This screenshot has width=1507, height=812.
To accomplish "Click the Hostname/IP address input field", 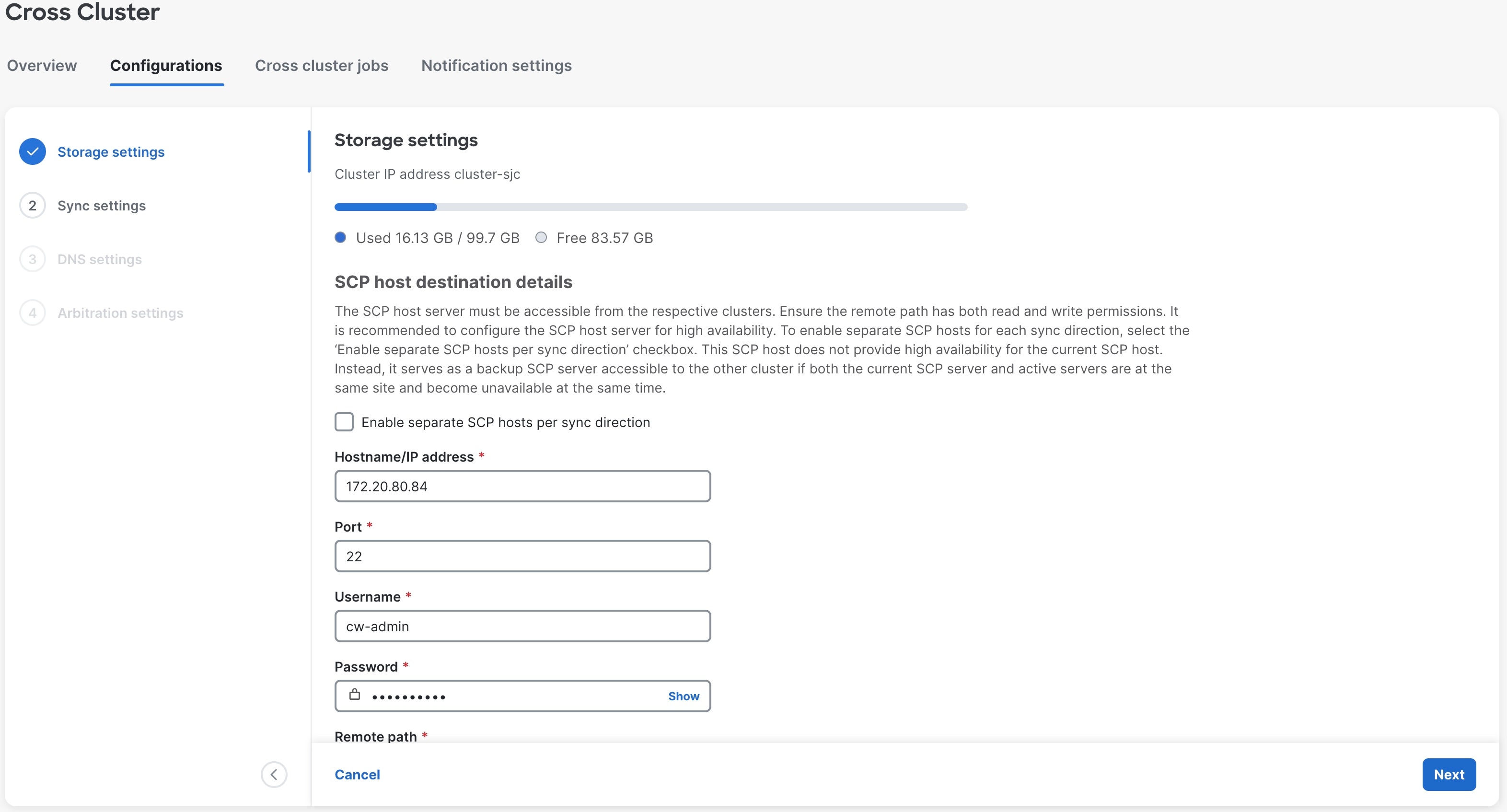I will [x=522, y=486].
